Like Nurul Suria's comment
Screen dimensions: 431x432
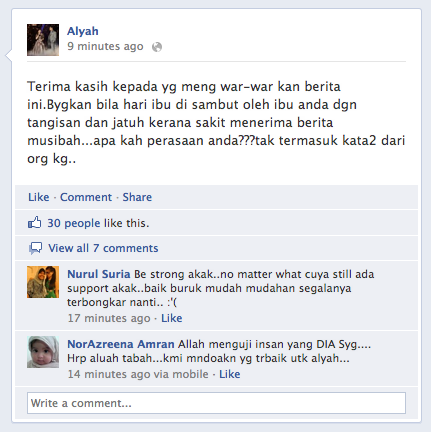(172, 318)
